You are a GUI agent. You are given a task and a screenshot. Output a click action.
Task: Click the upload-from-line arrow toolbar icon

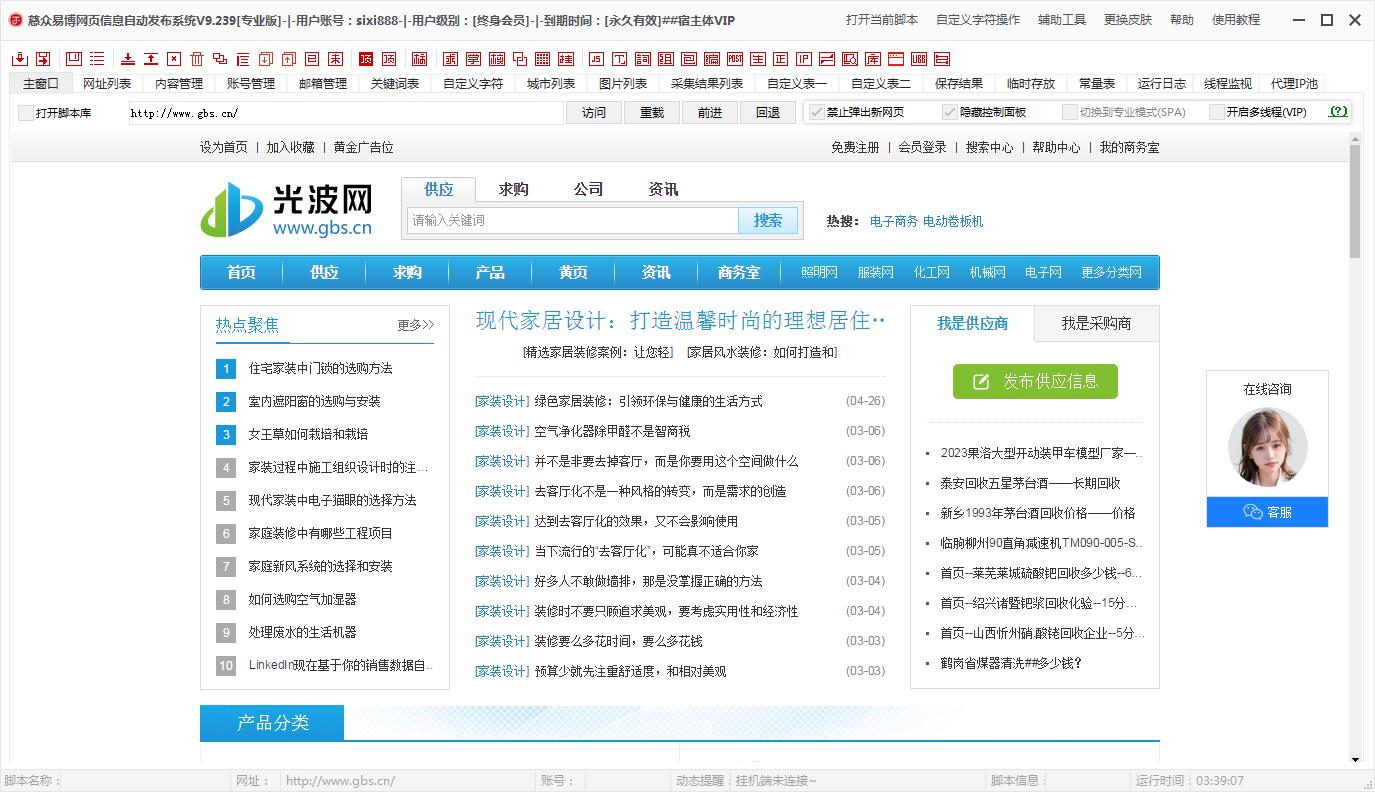click(151, 59)
